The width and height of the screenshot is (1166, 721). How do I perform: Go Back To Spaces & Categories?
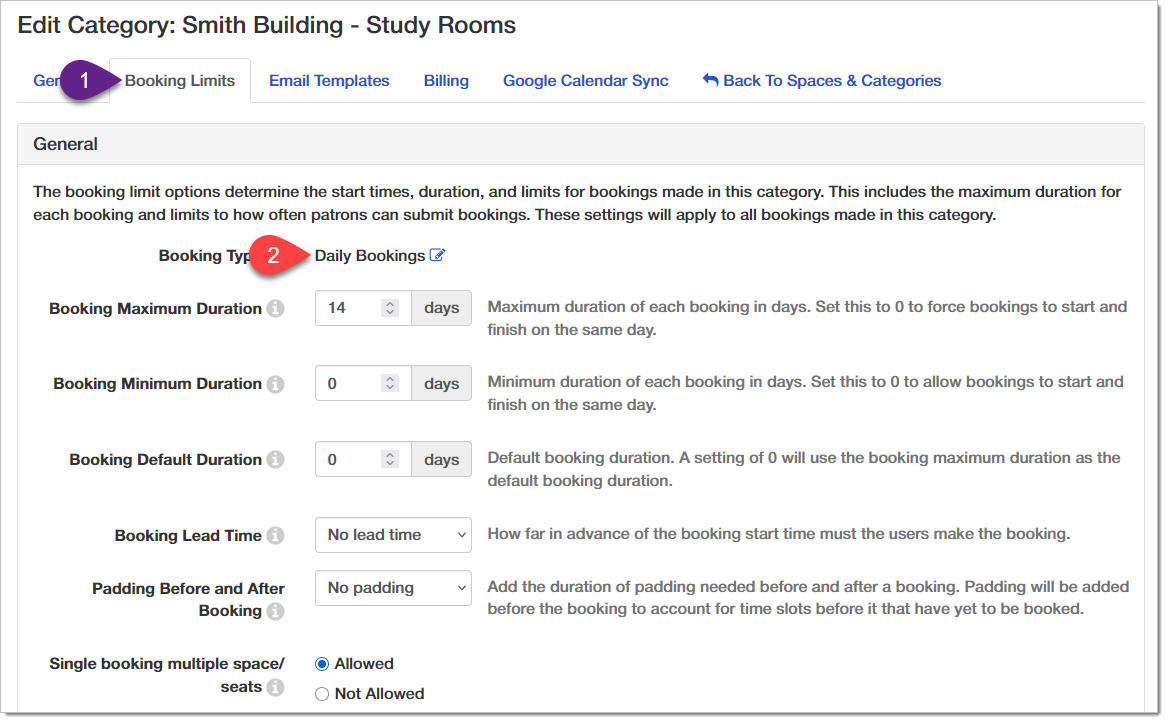pos(822,81)
